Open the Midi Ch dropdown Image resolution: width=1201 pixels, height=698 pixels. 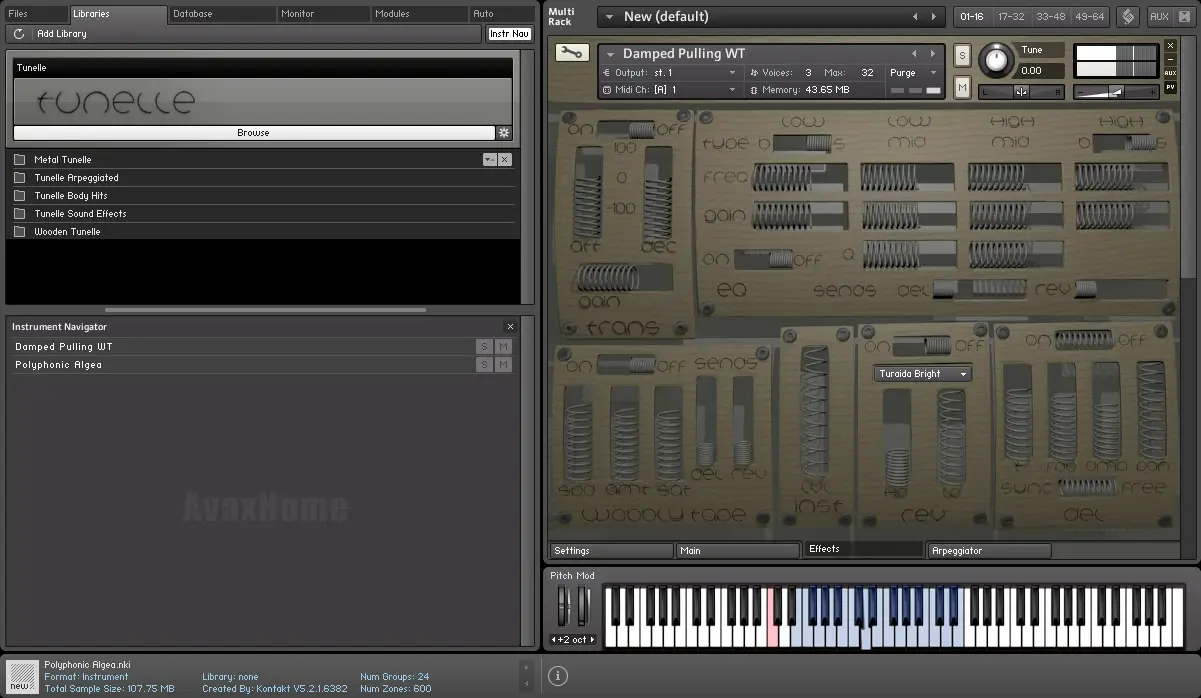click(673, 90)
